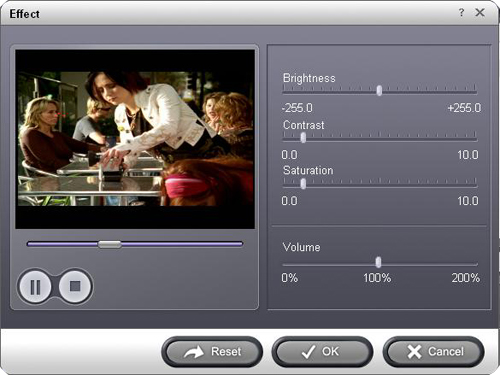Click the 10.0 saturation maximum label

468,201
